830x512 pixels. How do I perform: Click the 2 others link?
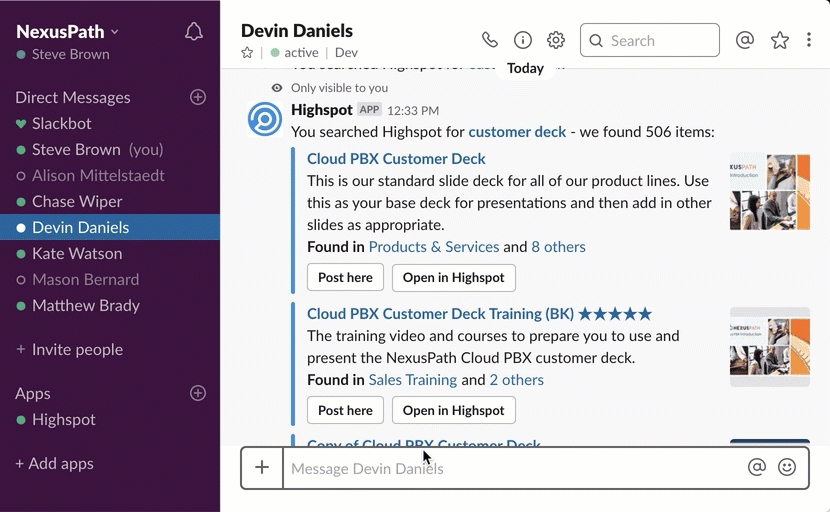pos(517,380)
